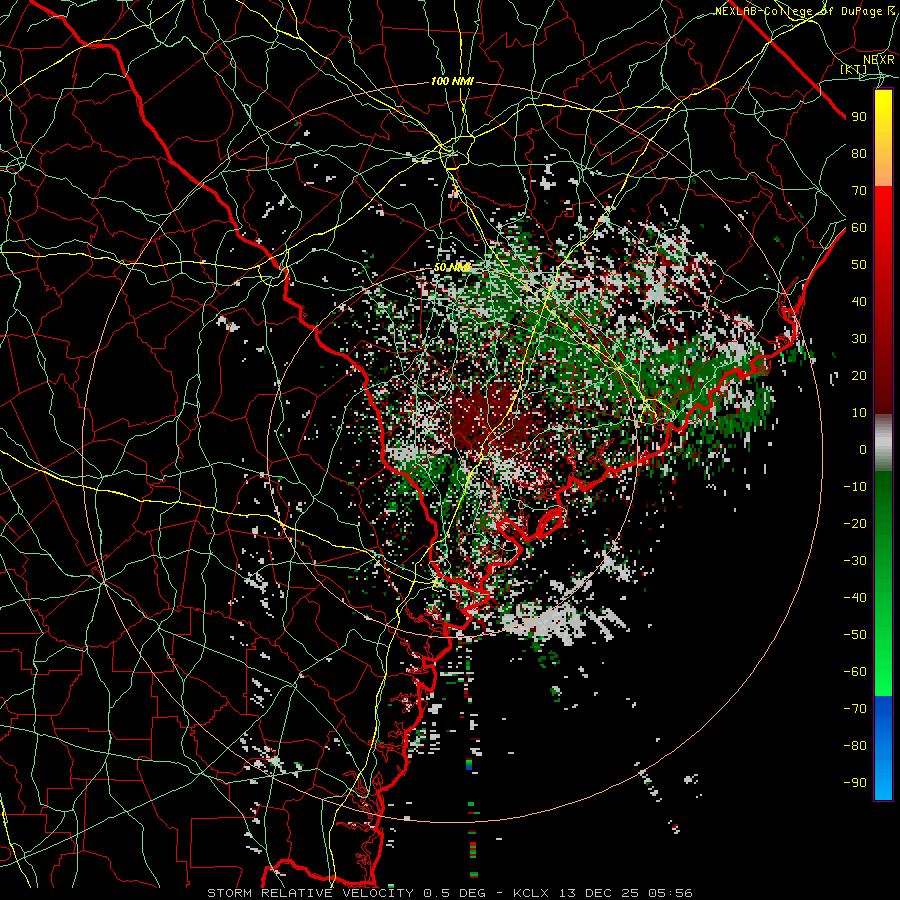
Task: Click the KCLX station identifier text
Action: tap(531, 893)
